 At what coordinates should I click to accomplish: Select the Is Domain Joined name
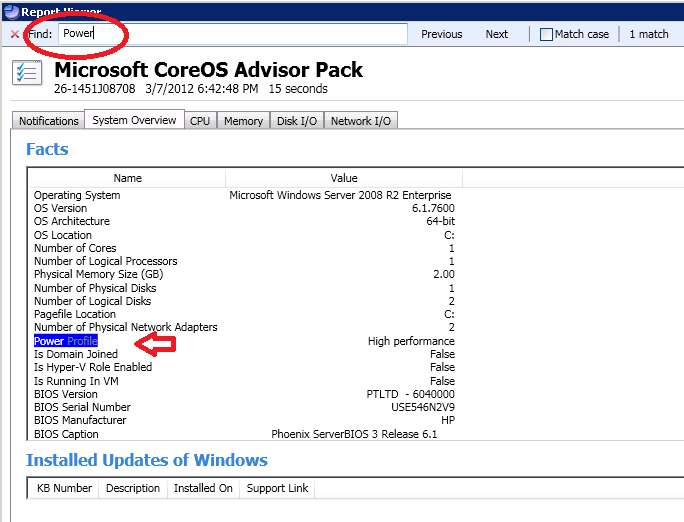[x=76, y=354]
